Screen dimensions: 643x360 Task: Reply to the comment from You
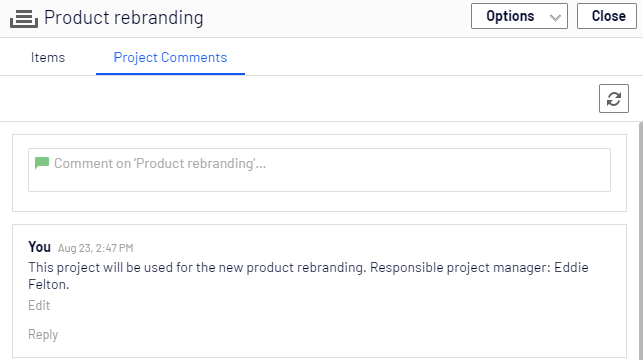click(x=43, y=334)
